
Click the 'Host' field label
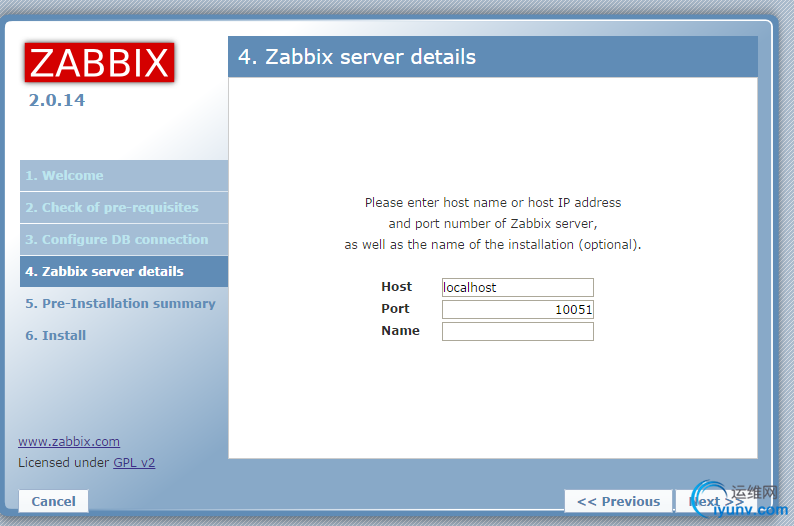point(396,287)
